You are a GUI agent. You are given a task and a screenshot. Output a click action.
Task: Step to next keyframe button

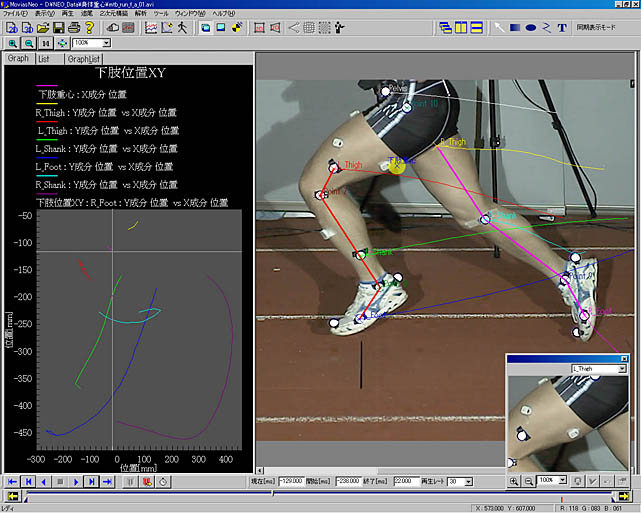pos(92,482)
